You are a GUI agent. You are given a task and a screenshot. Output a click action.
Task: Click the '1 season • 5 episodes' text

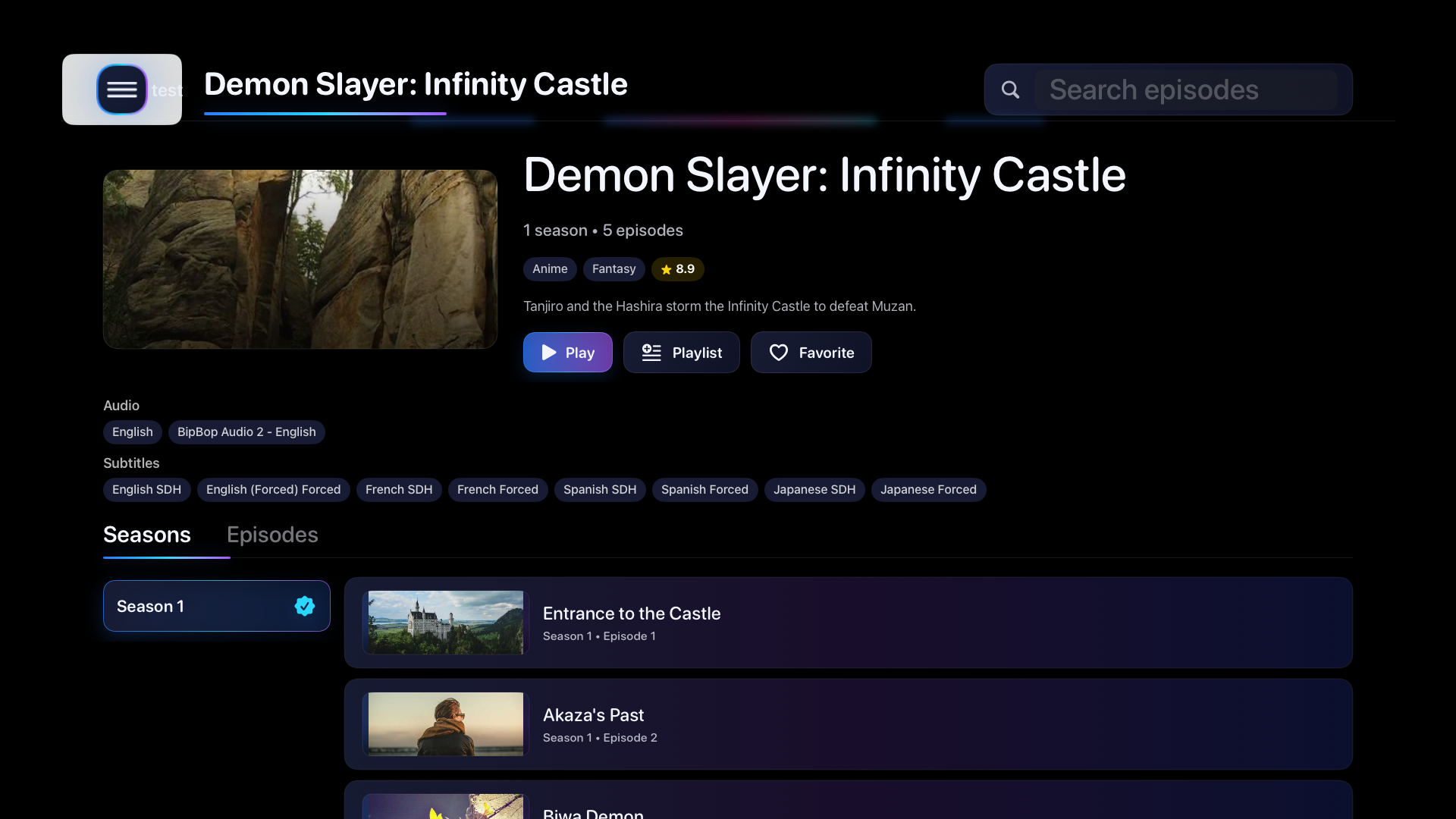click(x=603, y=231)
